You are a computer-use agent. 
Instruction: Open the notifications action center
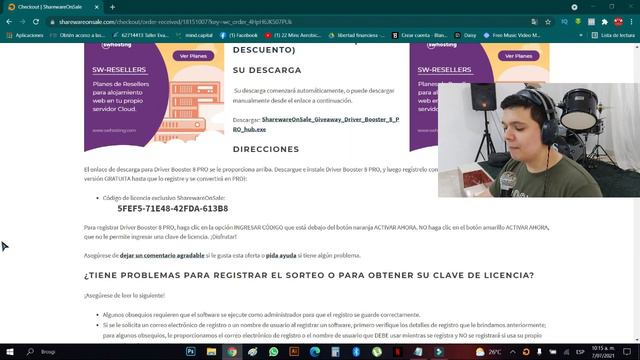627,351
